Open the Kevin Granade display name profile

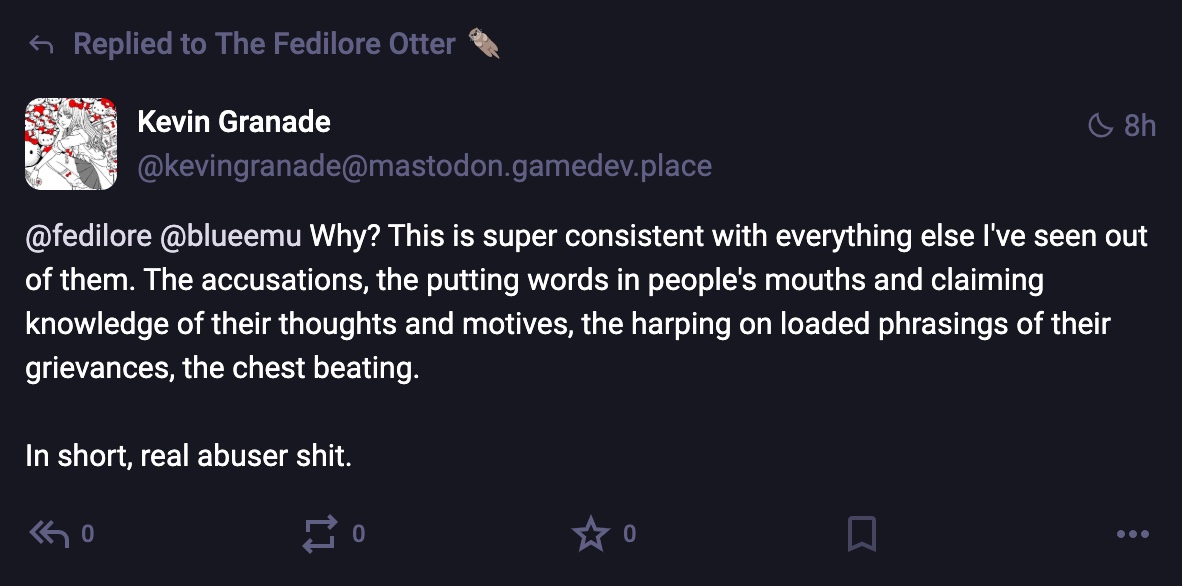(x=233, y=122)
